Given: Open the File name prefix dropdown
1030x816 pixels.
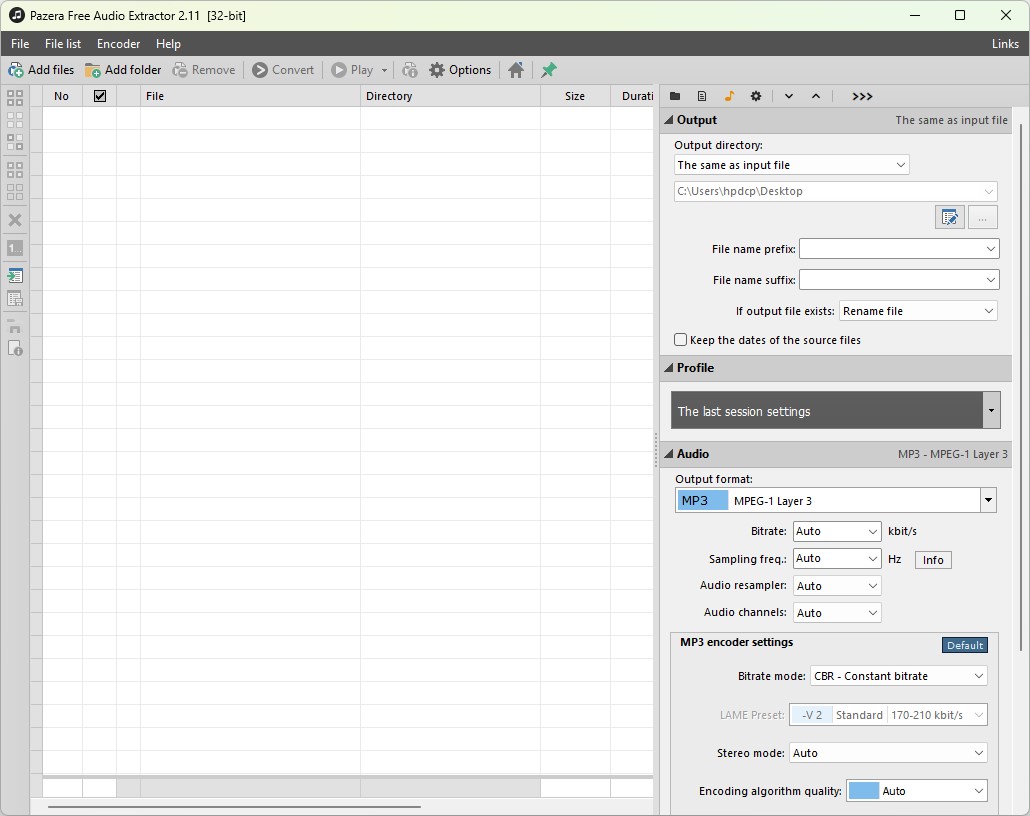Looking at the screenshot, I should point(899,248).
